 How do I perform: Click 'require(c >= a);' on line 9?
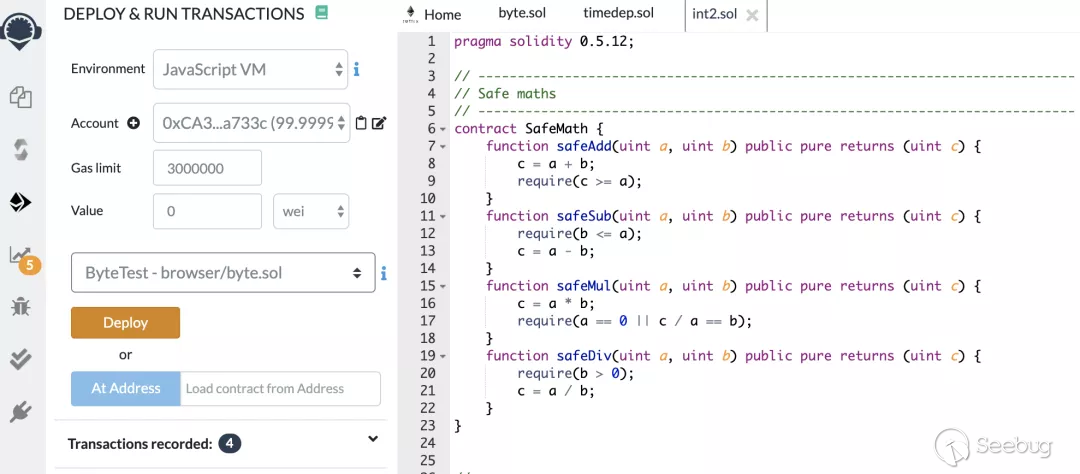(x=579, y=181)
